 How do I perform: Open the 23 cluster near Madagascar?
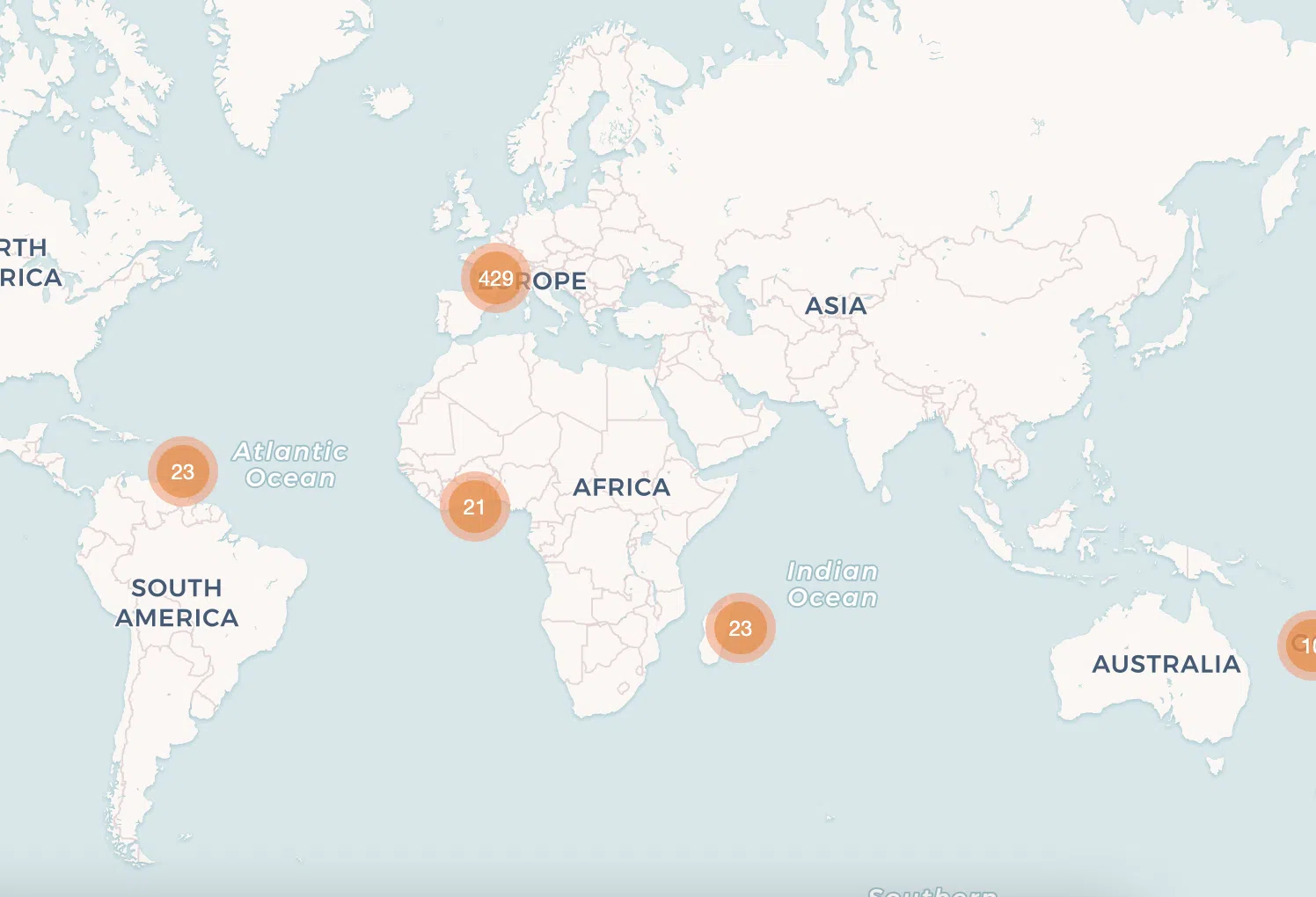(x=741, y=628)
